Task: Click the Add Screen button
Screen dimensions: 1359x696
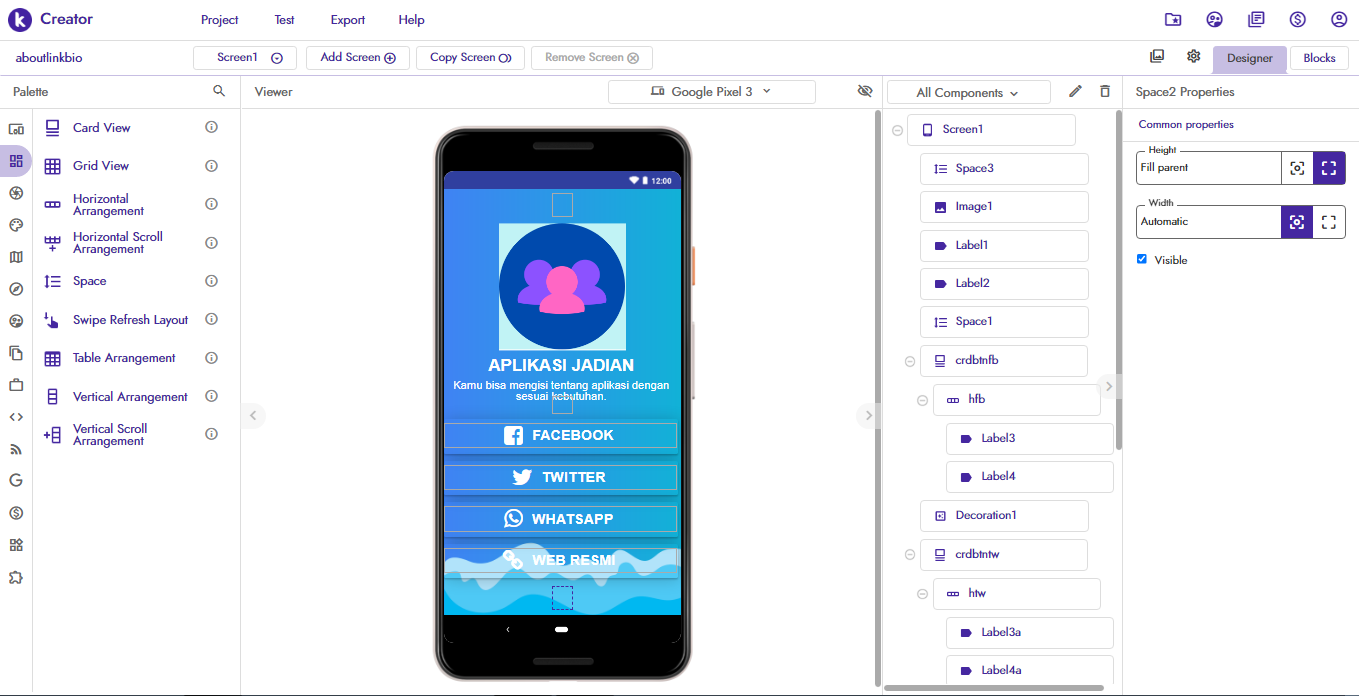Action: 357,58
